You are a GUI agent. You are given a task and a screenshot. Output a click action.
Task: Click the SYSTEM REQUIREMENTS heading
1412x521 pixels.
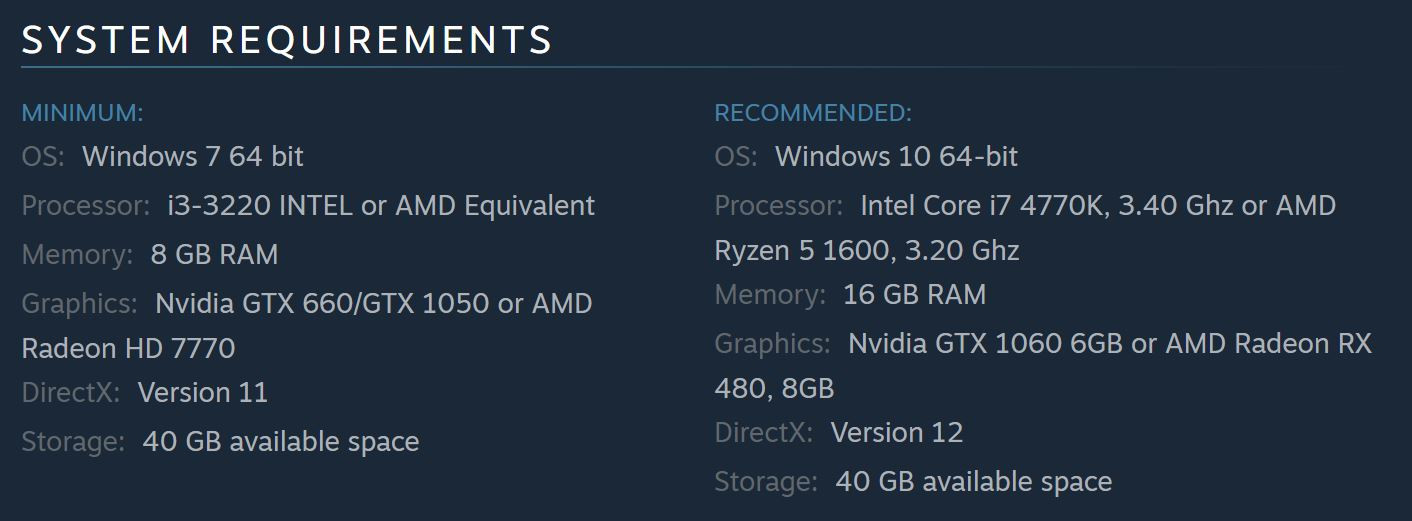coord(287,40)
